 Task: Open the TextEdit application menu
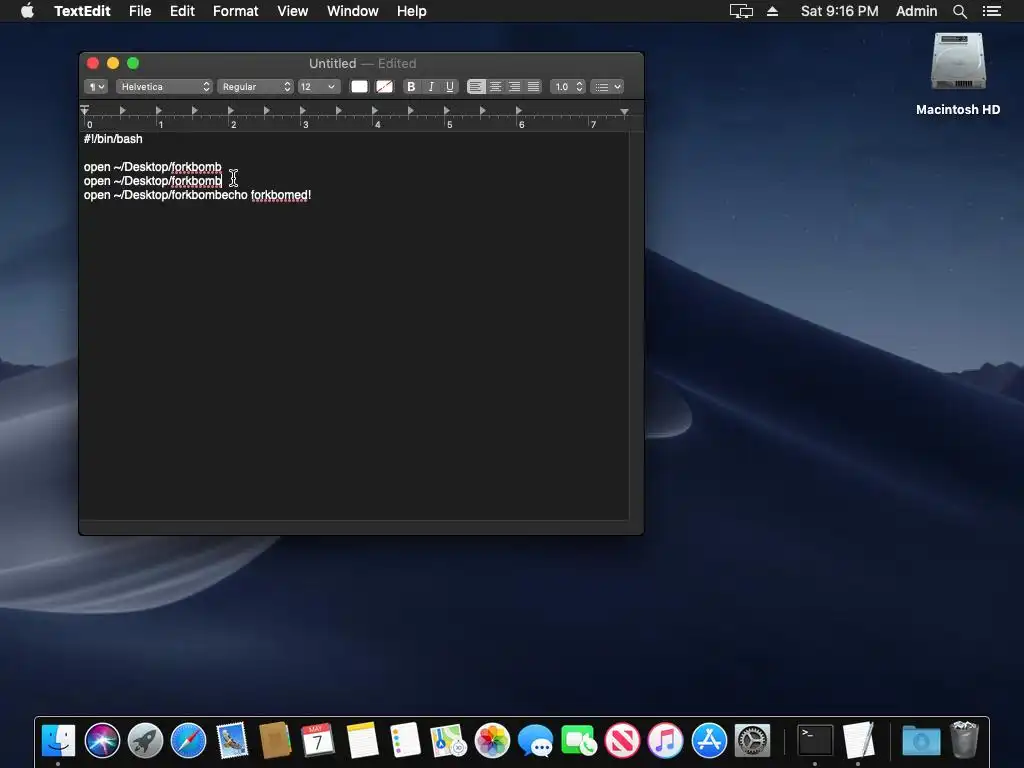pyautogui.click(x=82, y=11)
